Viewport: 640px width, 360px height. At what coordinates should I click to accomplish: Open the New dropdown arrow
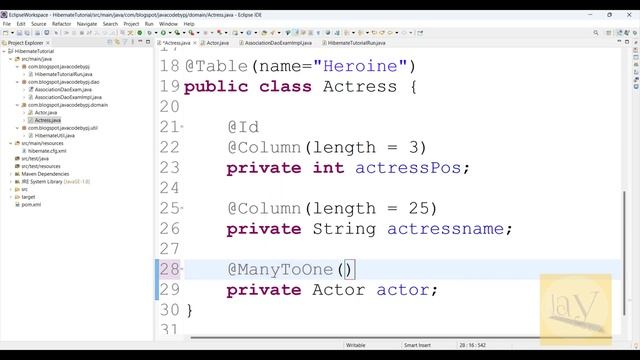tap(12, 33)
